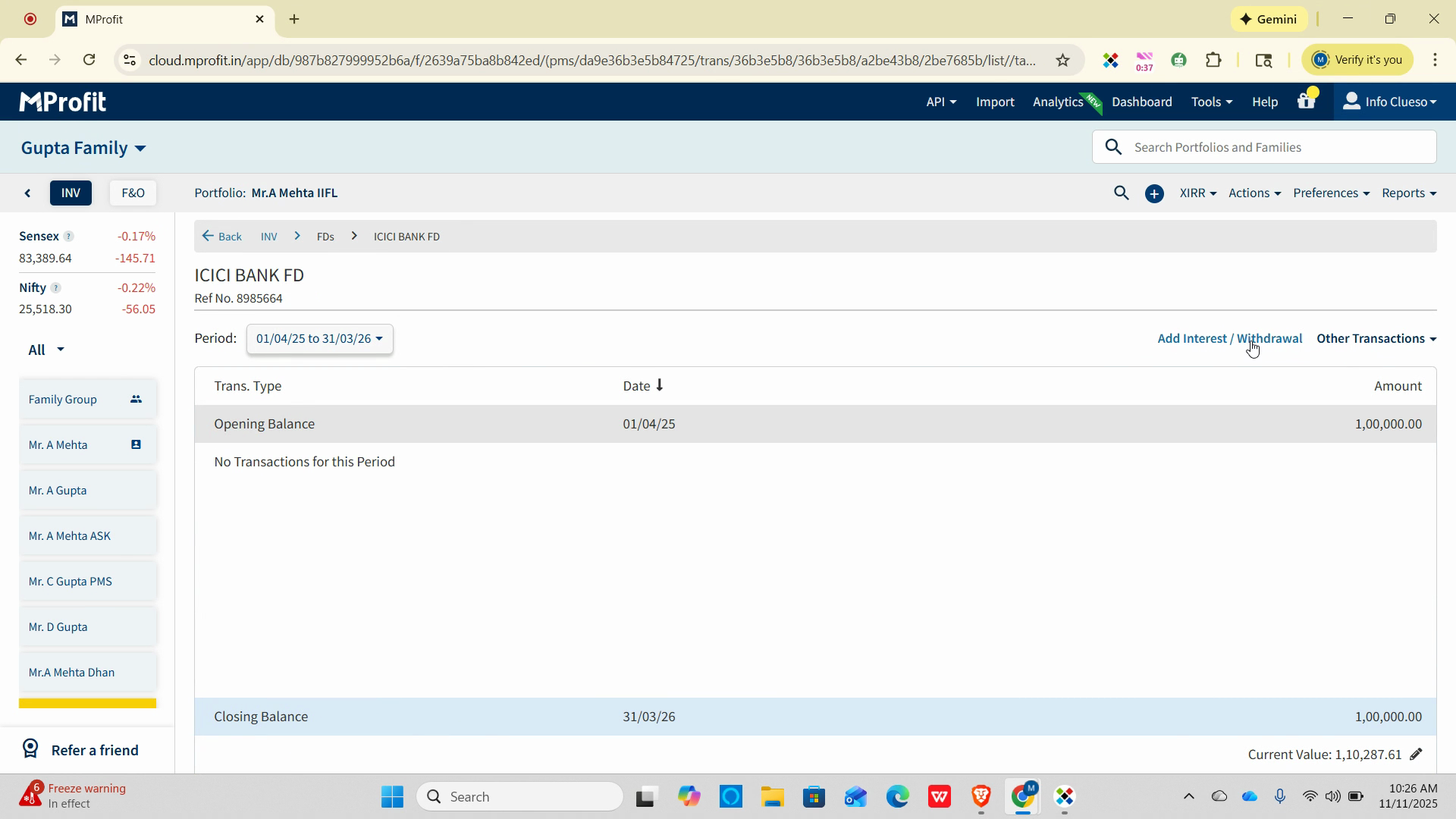Select the INV toggle button
Screen dimensions: 1456x819
(71, 193)
